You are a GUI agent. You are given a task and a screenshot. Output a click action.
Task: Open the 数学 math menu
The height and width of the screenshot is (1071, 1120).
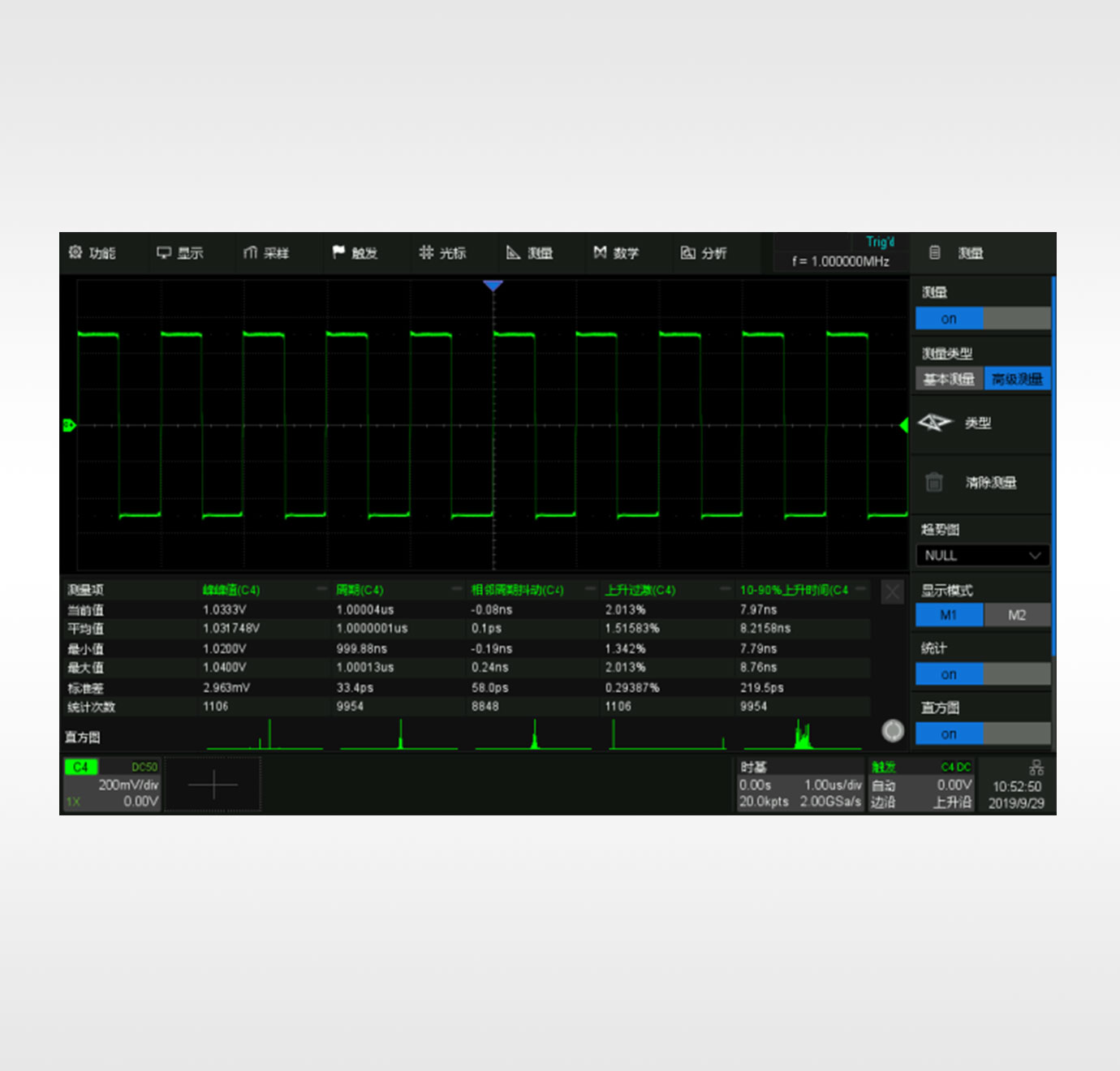(616, 253)
